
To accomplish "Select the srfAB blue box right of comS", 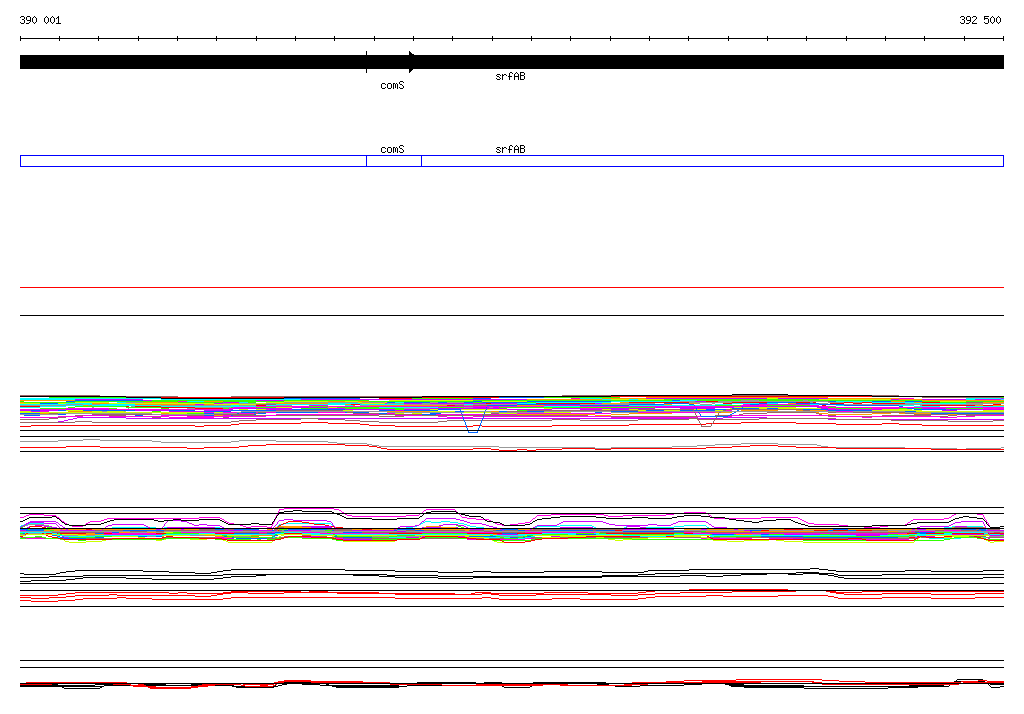I will pos(711,161).
